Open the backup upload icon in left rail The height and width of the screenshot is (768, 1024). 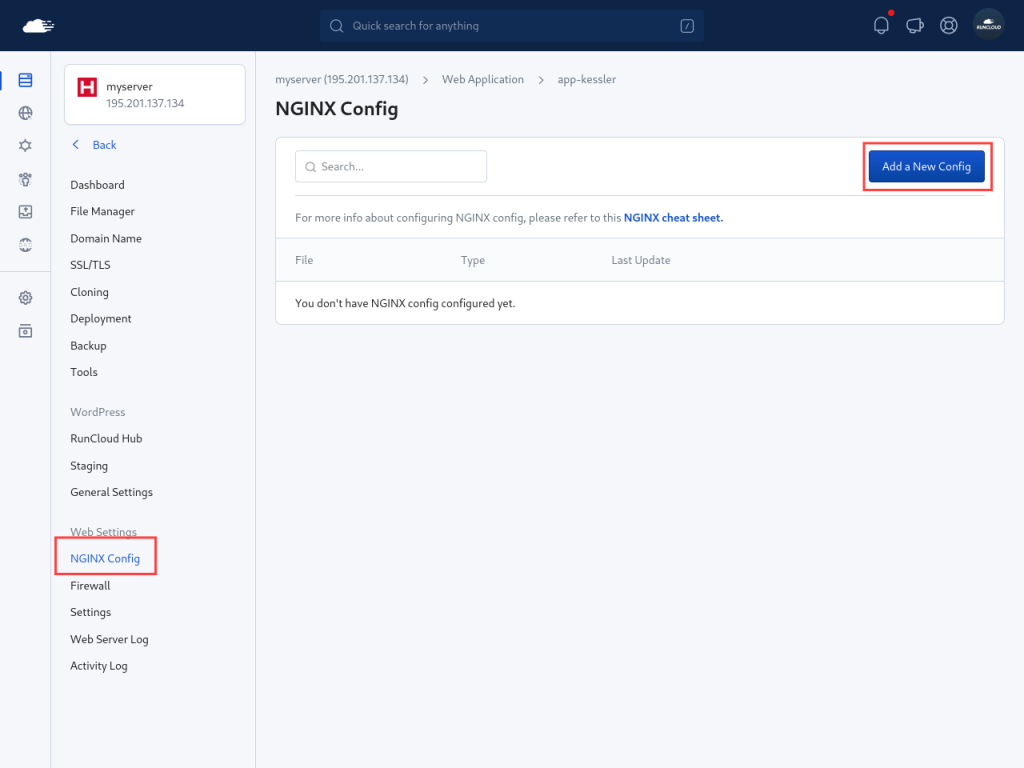(x=25, y=212)
